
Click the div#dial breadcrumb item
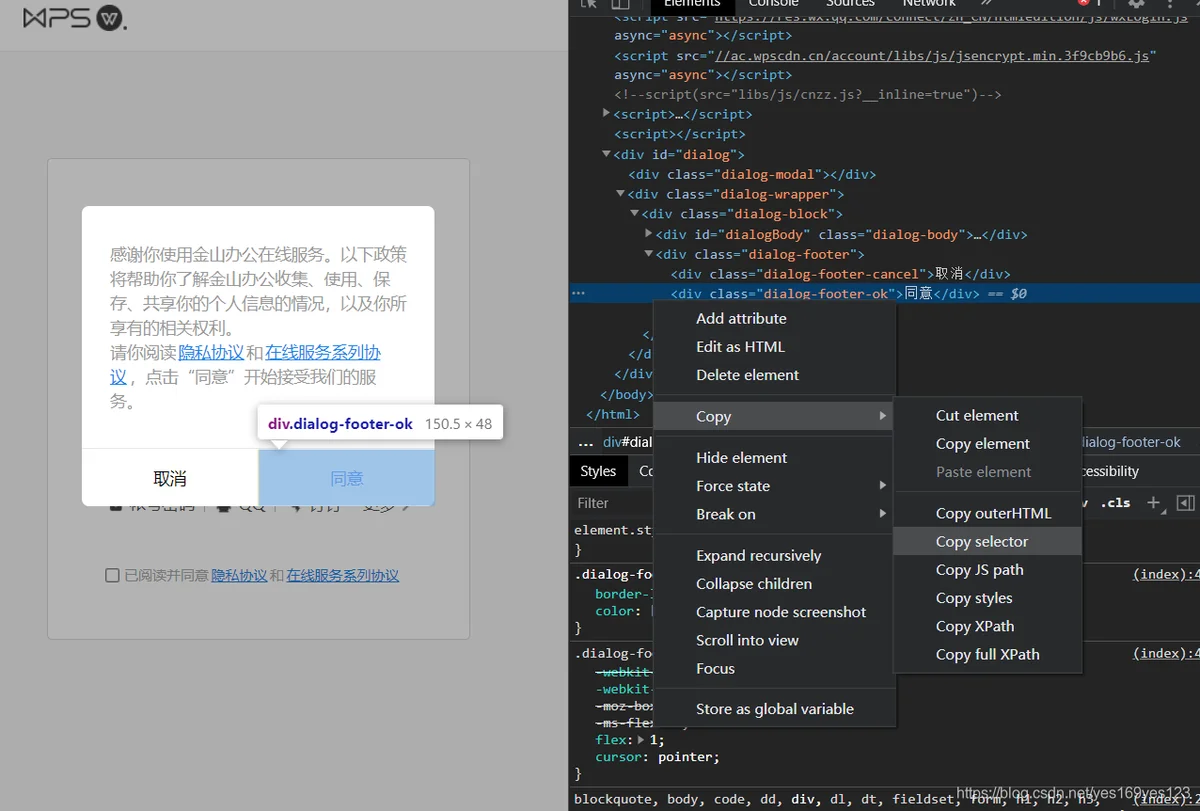click(x=628, y=442)
